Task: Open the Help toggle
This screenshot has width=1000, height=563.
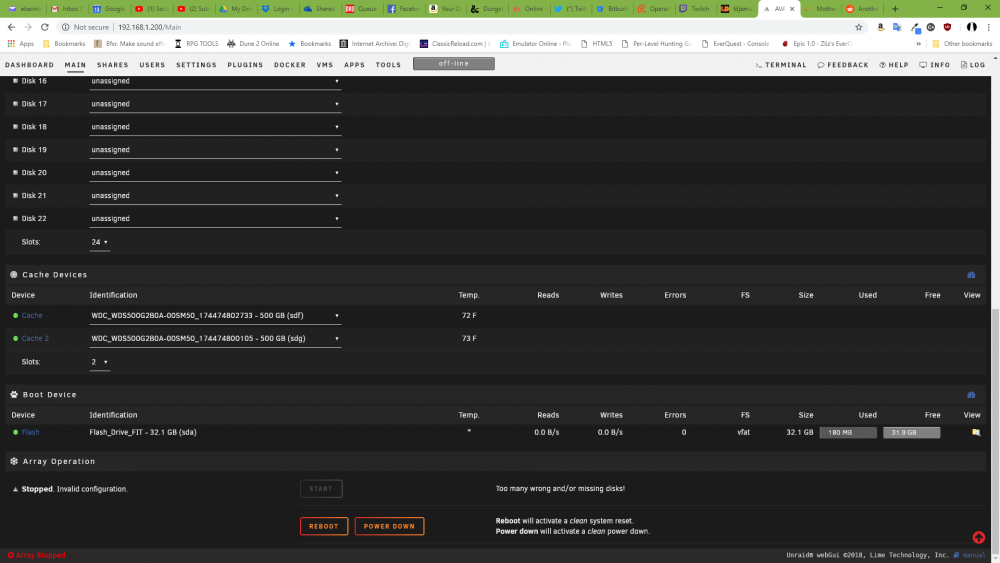Action: tap(893, 65)
